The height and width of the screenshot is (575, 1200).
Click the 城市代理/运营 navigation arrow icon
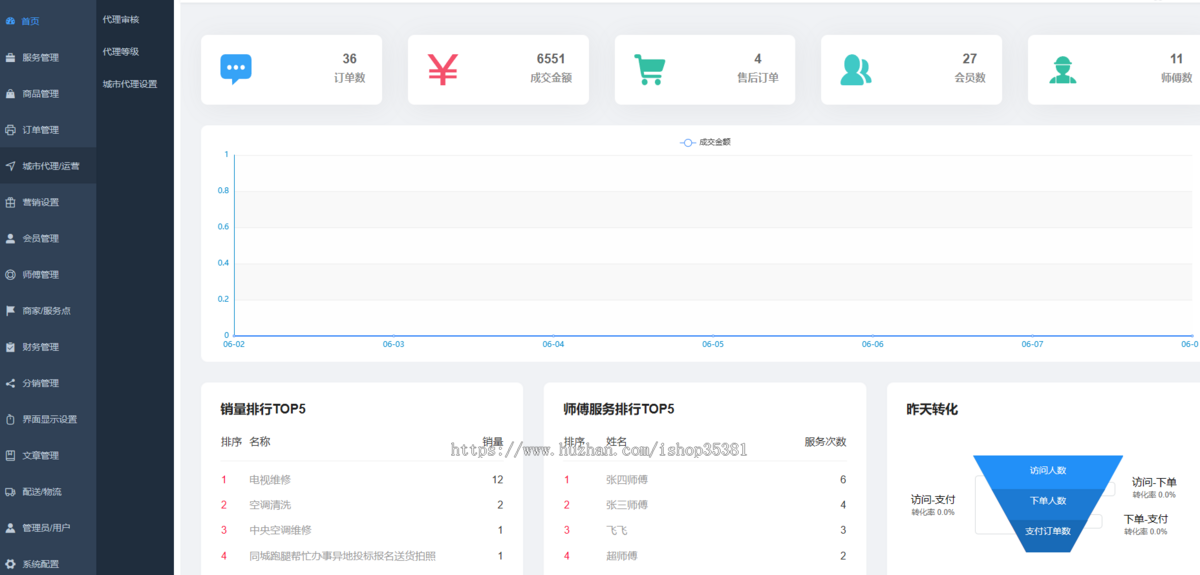coord(11,166)
